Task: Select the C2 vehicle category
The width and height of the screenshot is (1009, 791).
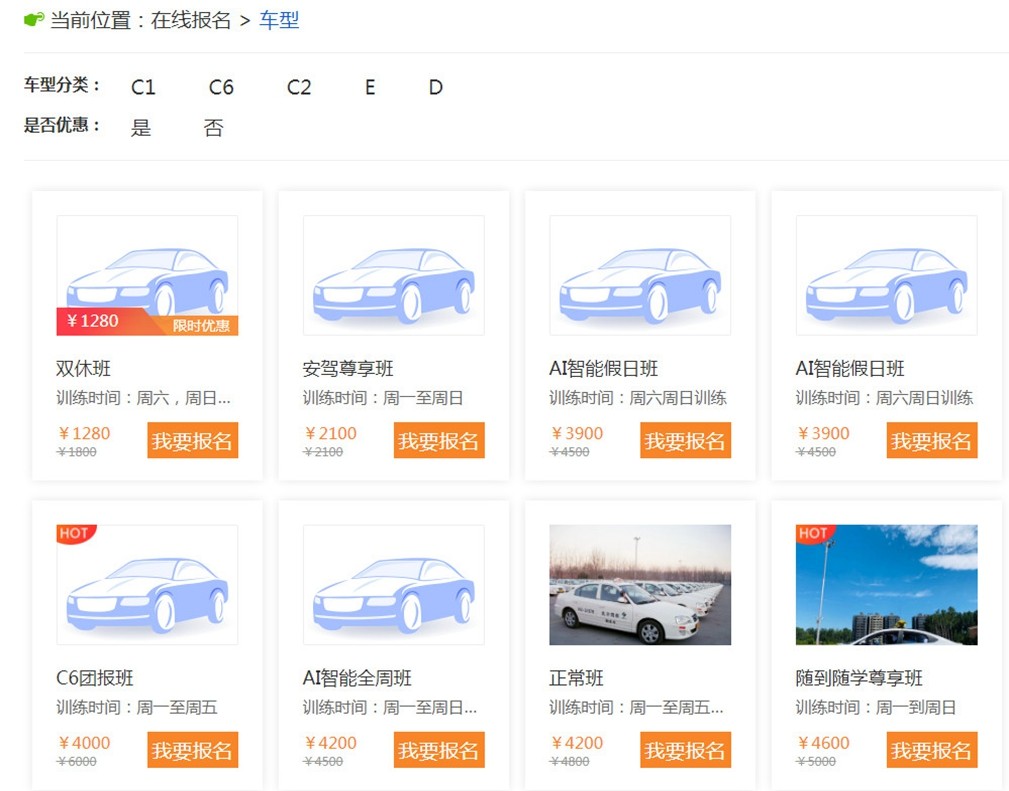Action: (x=299, y=87)
